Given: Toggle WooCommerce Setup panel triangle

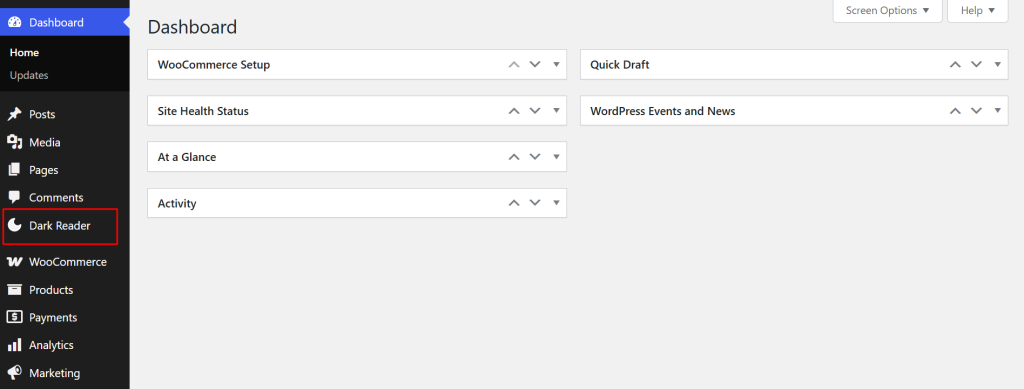Looking at the screenshot, I should (x=556, y=65).
